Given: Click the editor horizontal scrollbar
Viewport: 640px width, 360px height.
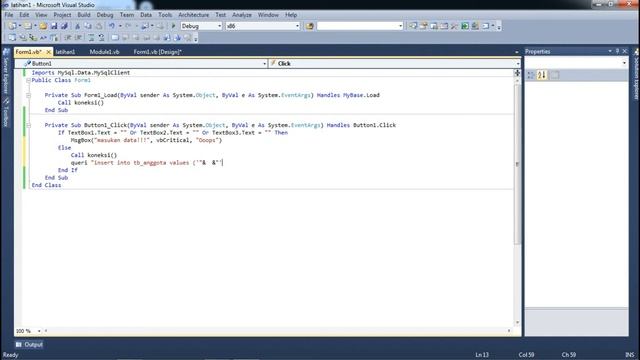Looking at the screenshot, I should tap(278, 331).
